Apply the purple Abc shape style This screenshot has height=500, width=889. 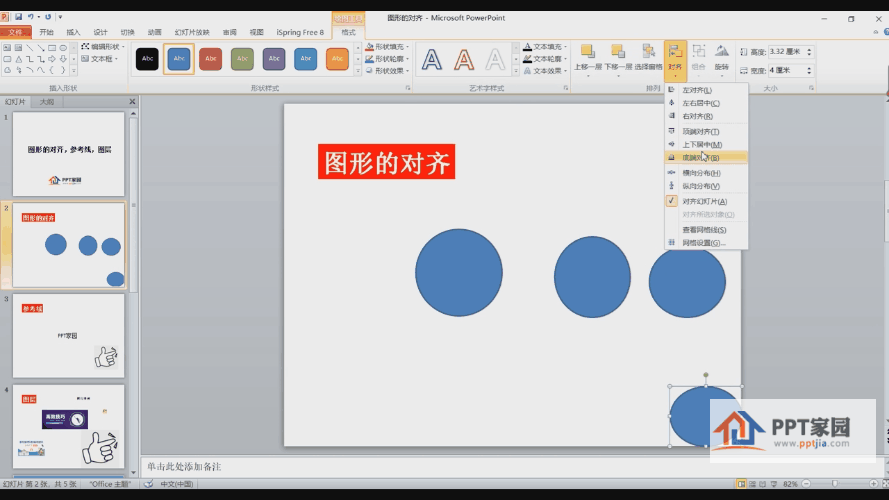(x=274, y=58)
